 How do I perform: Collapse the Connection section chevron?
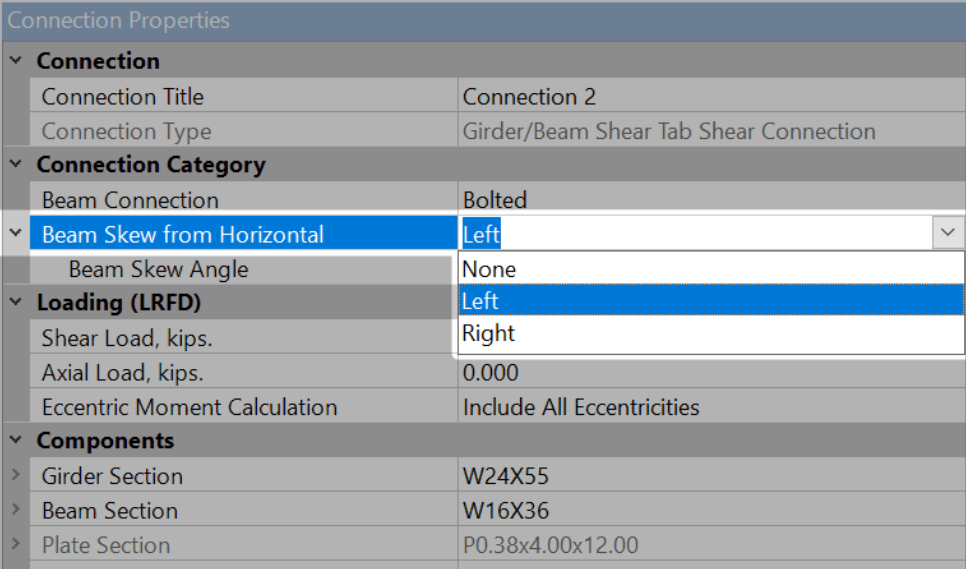coord(15,61)
